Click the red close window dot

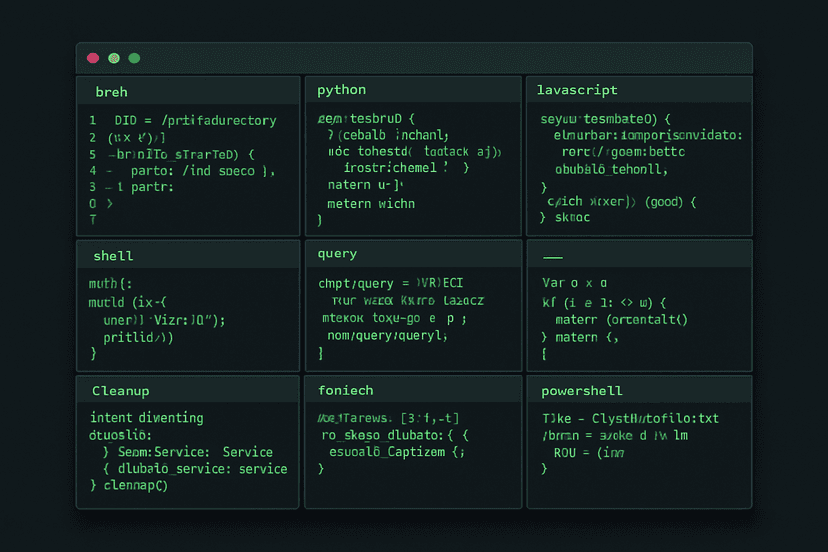point(93,59)
